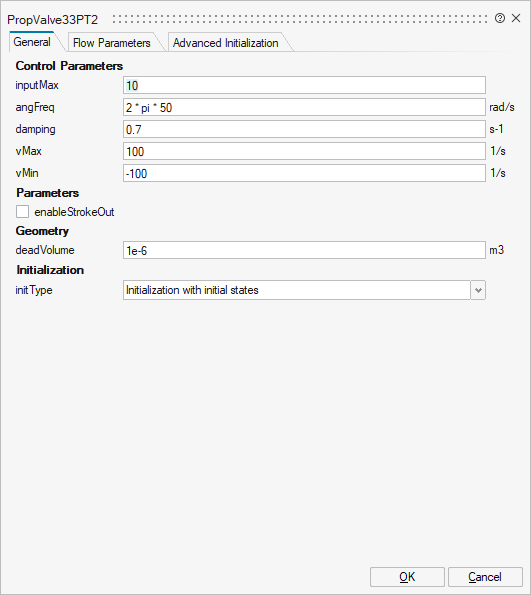The height and width of the screenshot is (595, 531).
Task: Click the PropValve33PT2 dialog title
Action: [52, 19]
